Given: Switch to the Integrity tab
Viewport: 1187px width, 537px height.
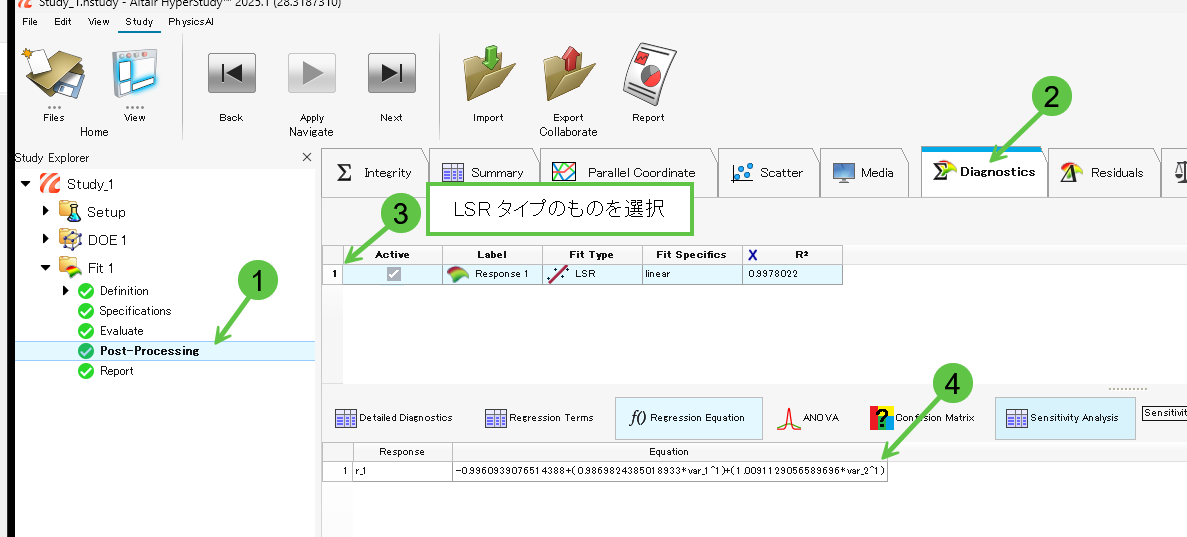Looking at the screenshot, I should click(375, 173).
